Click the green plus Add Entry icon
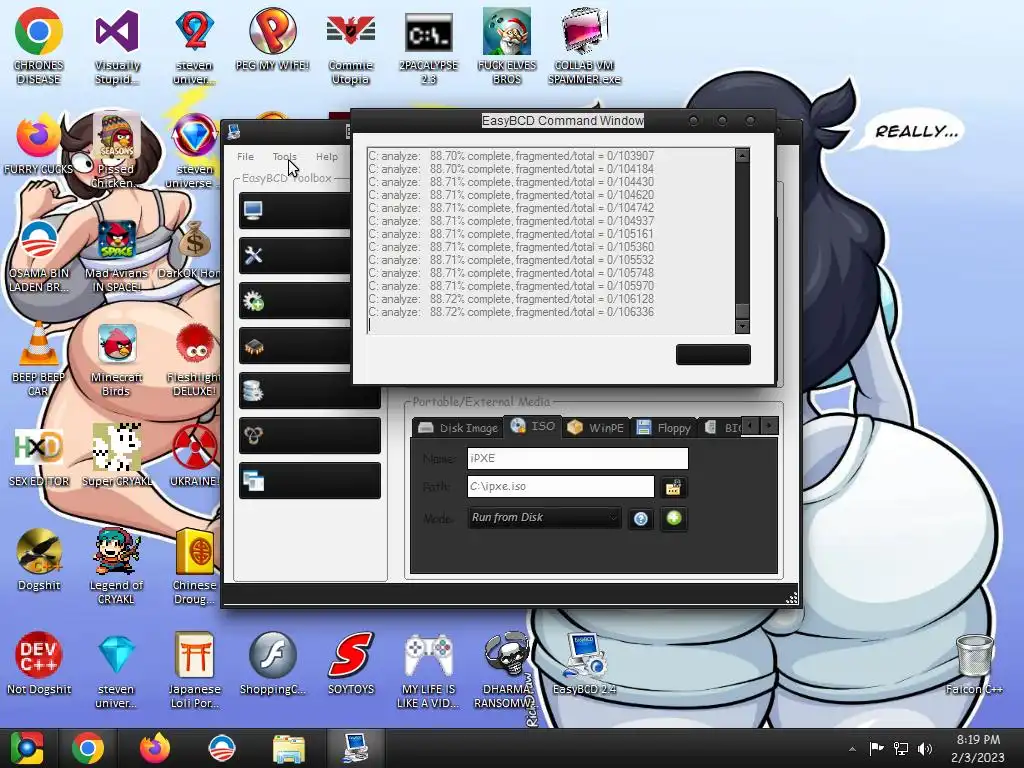This screenshot has width=1024, height=768. (673, 519)
